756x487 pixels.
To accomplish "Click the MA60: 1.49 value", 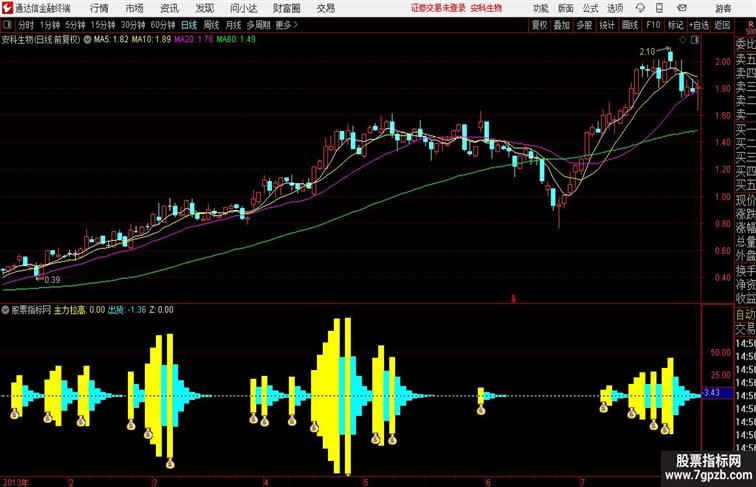I will [236, 40].
